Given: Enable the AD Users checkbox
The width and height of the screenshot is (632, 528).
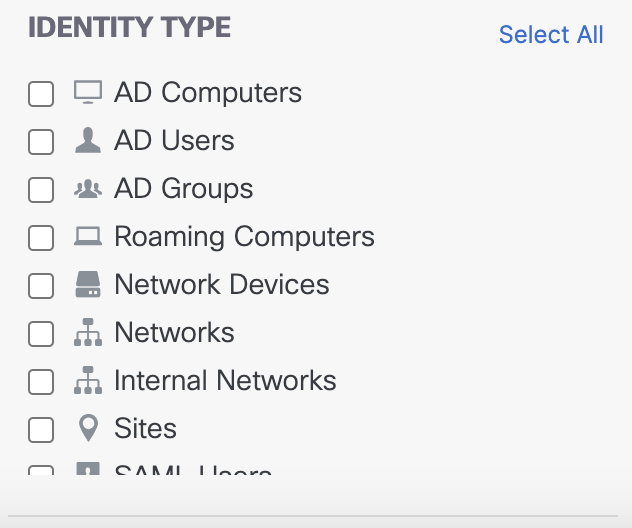Looking at the screenshot, I should (41, 142).
